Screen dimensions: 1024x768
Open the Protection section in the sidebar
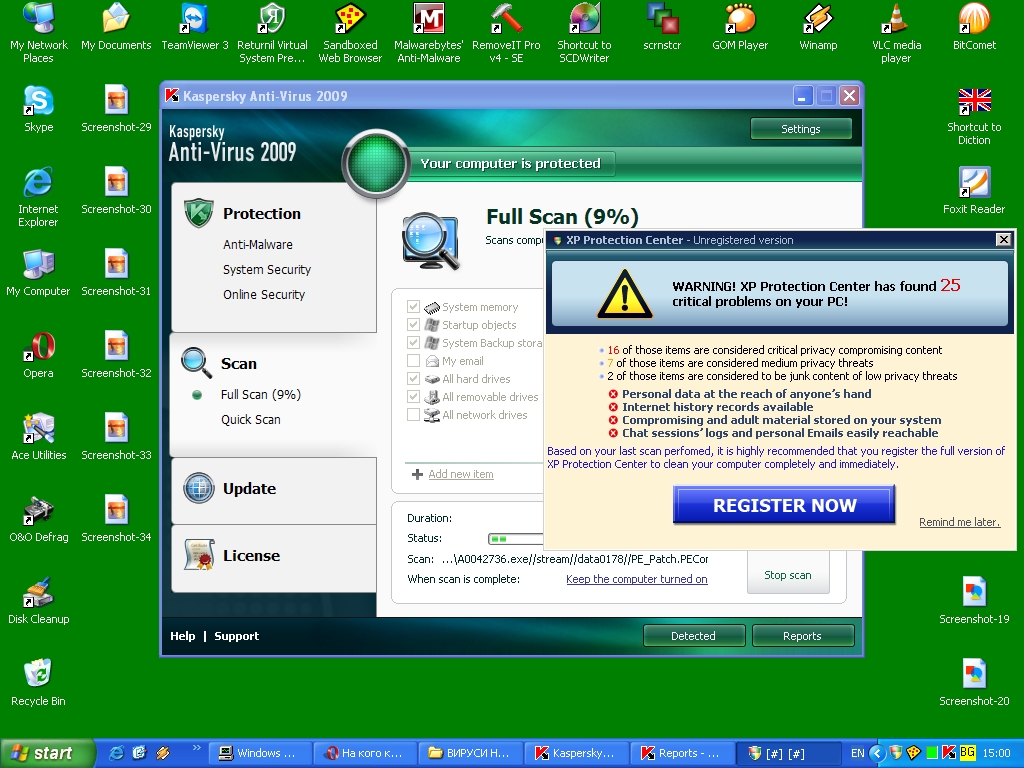[x=262, y=214]
